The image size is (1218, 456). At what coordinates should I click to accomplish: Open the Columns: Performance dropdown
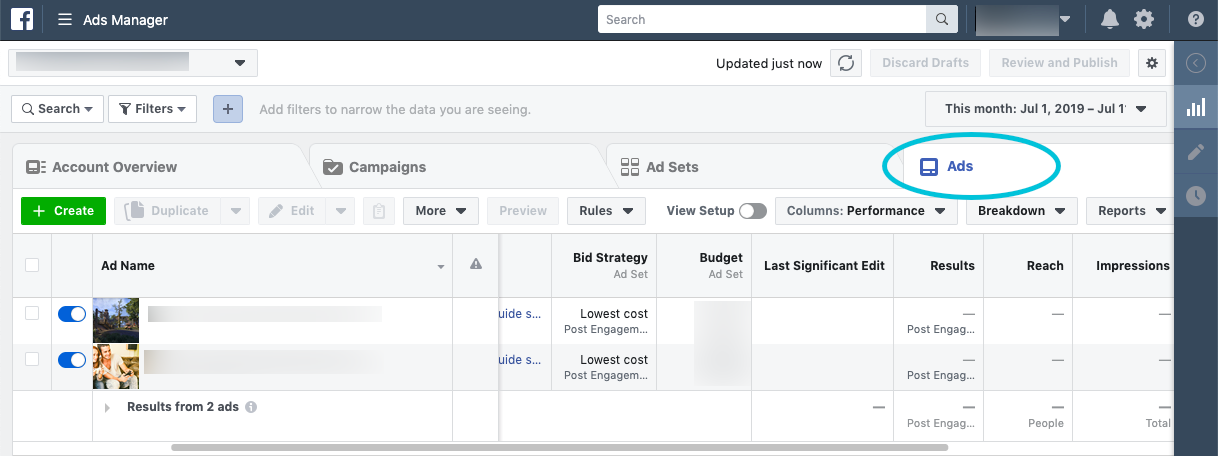point(865,211)
